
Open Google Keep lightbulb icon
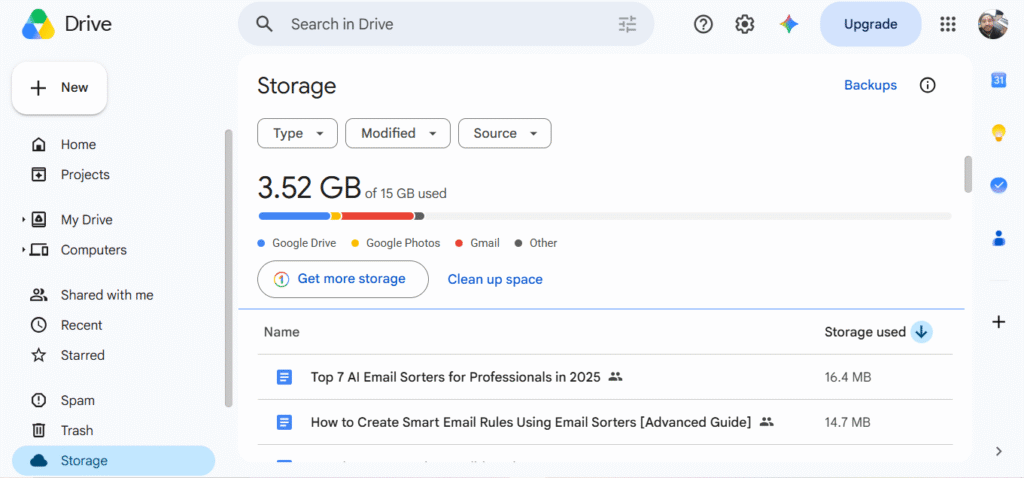point(999,133)
